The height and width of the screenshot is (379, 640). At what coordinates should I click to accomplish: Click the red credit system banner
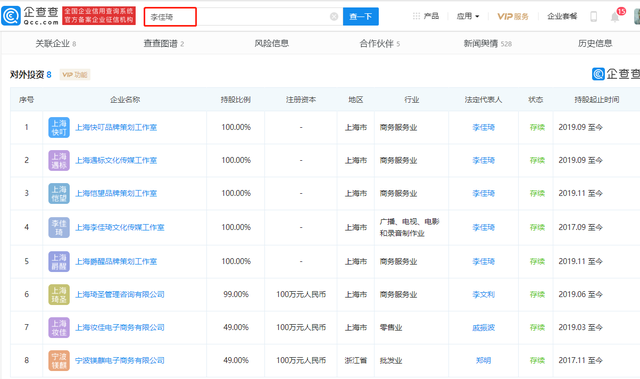99,16
